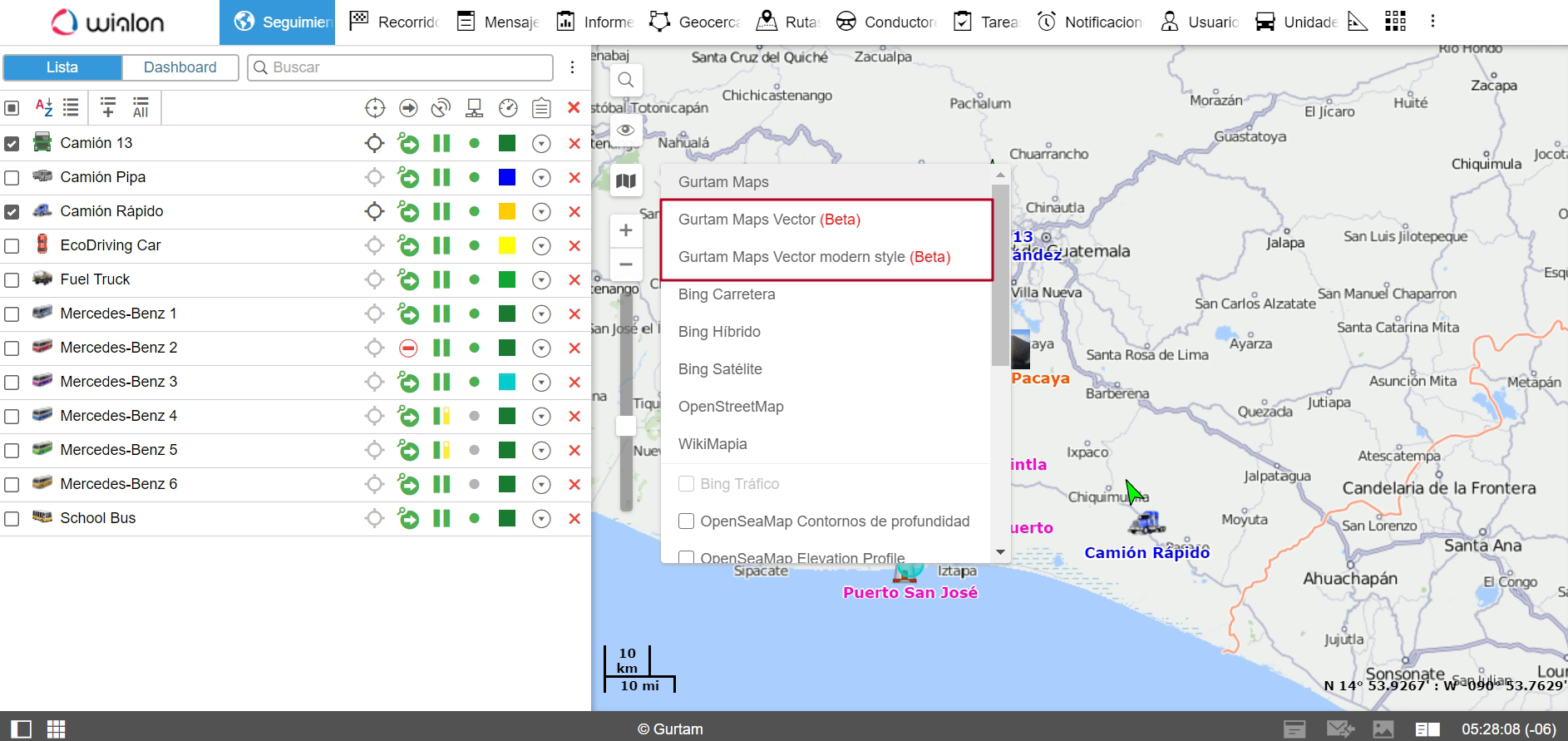Sort unit list alphabetically with A-Z icon
Image resolution: width=1568 pixels, height=741 pixels.
point(44,107)
